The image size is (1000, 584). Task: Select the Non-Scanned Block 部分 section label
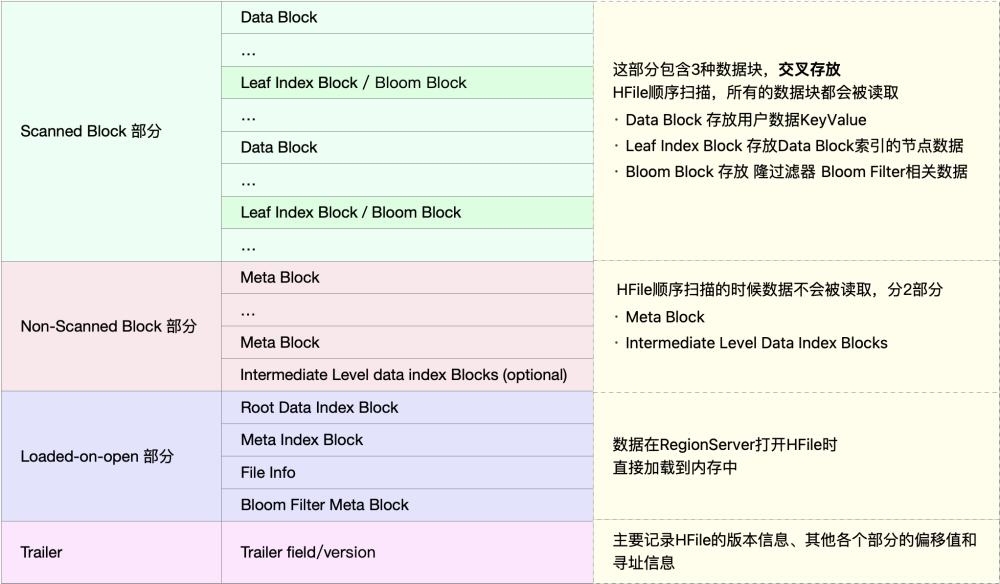109,326
